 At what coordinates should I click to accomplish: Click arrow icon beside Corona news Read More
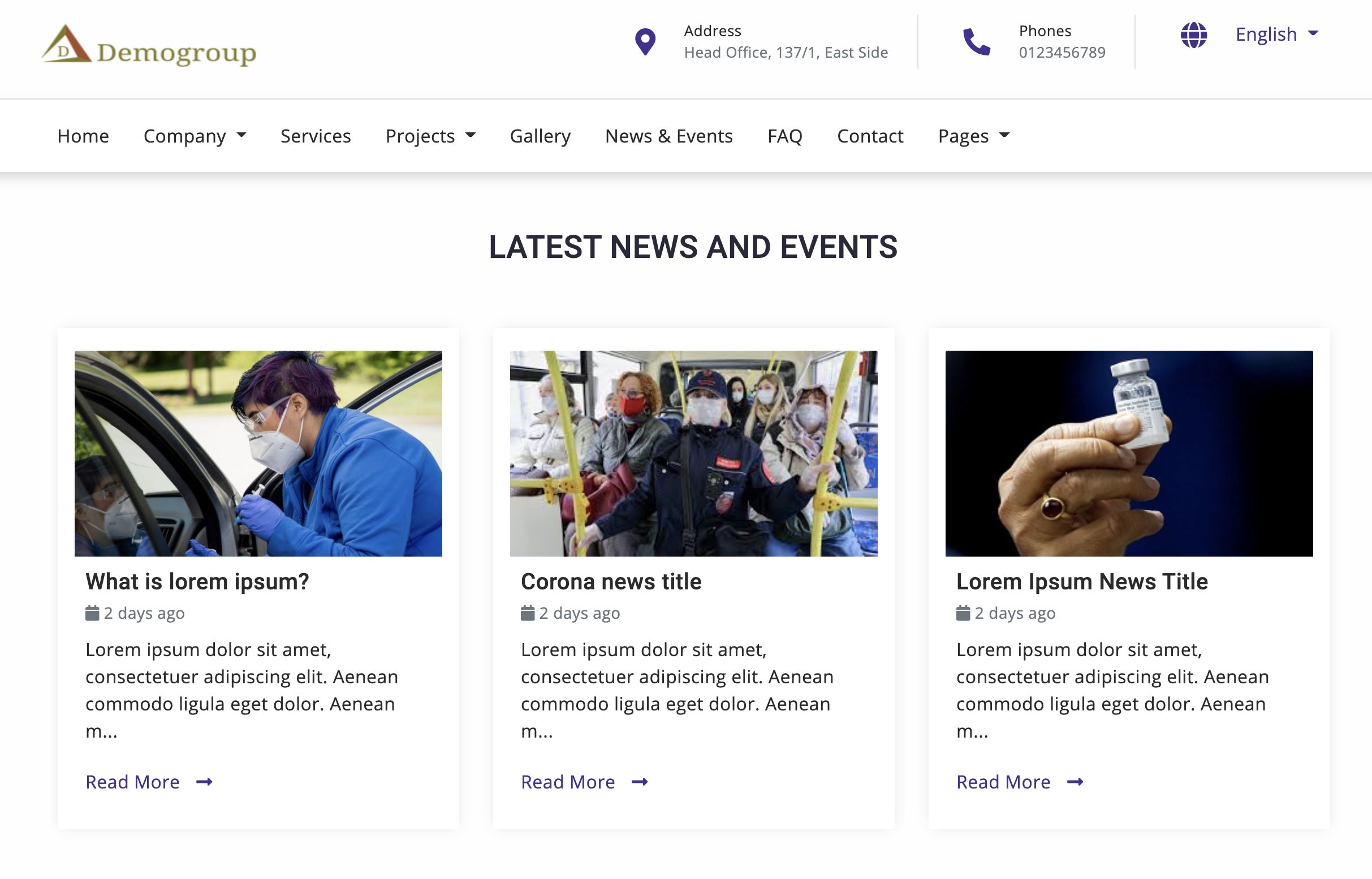coord(639,782)
